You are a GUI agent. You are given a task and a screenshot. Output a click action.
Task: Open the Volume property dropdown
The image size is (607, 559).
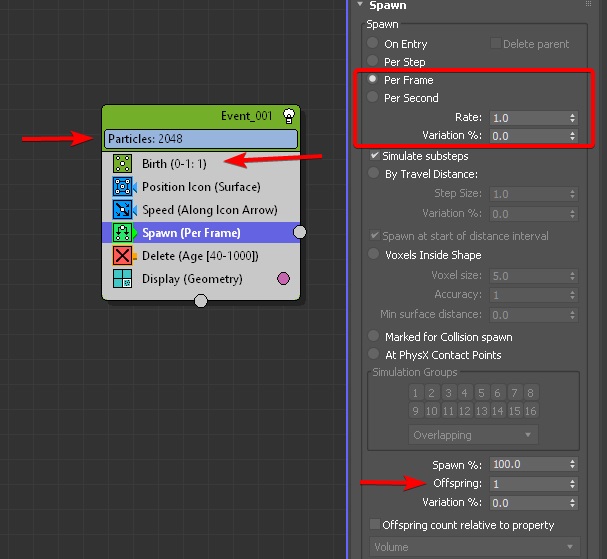coord(475,547)
